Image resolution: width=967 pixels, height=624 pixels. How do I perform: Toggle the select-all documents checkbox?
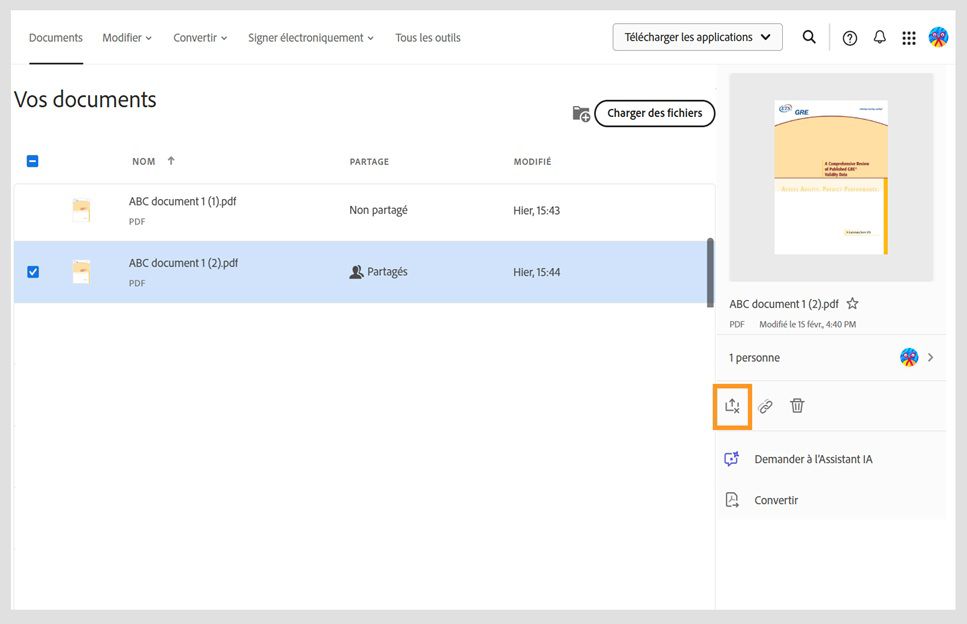(33, 161)
